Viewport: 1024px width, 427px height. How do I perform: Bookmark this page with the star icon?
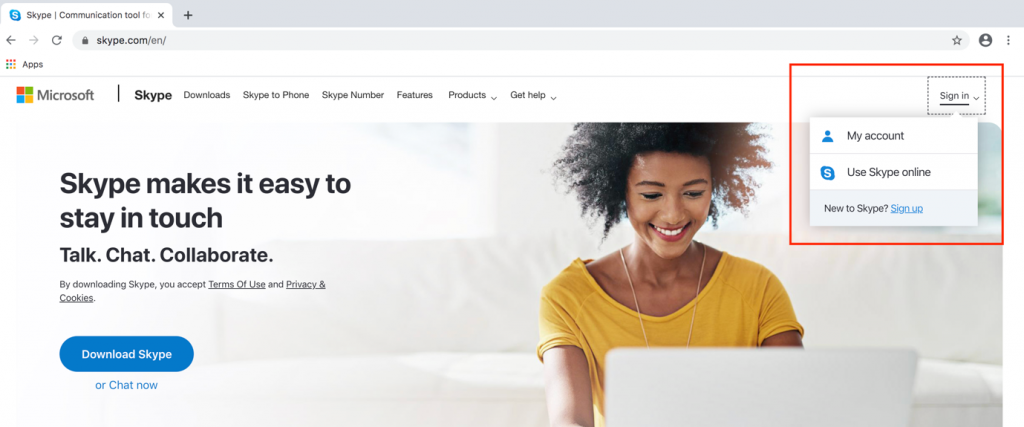[x=957, y=40]
